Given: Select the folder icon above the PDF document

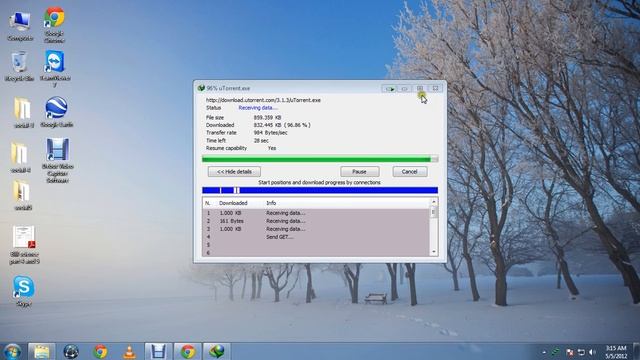Looking at the screenshot, I should (22, 195).
